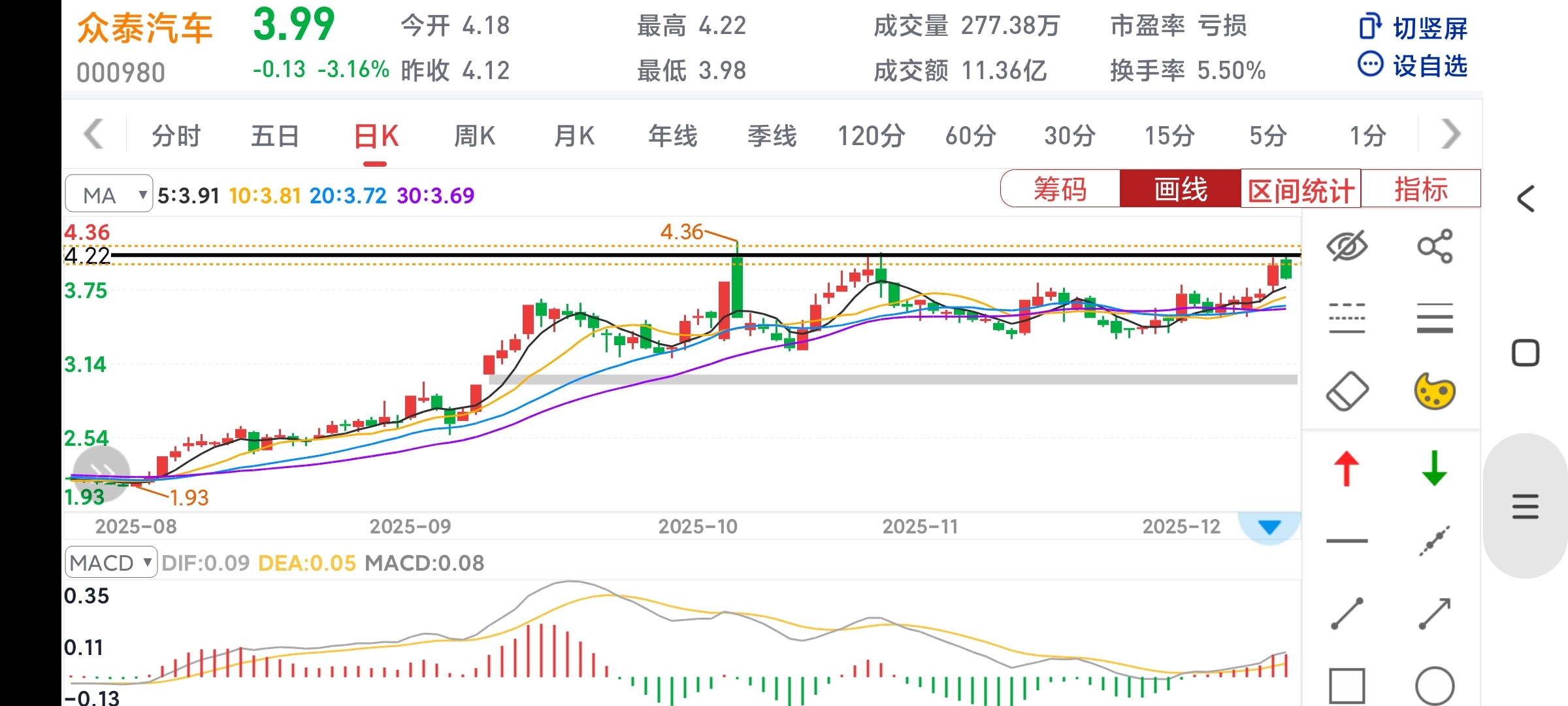Image resolution: width=1568 pixels, height=706 pixels.
Task: Choose the horizontal line drawing tool
Action: point(1347,541)
